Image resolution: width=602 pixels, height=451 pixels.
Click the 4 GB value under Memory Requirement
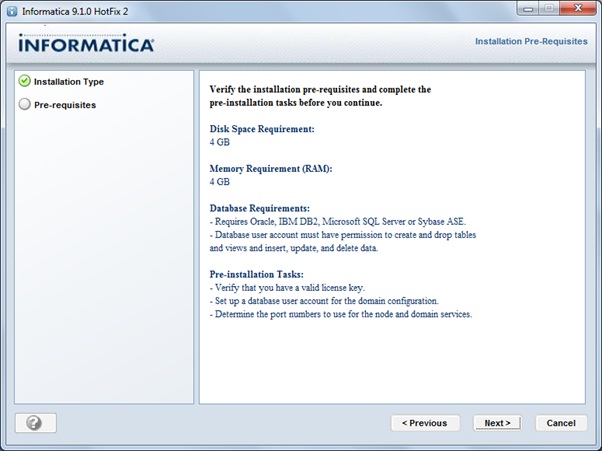tap(220, 182)
